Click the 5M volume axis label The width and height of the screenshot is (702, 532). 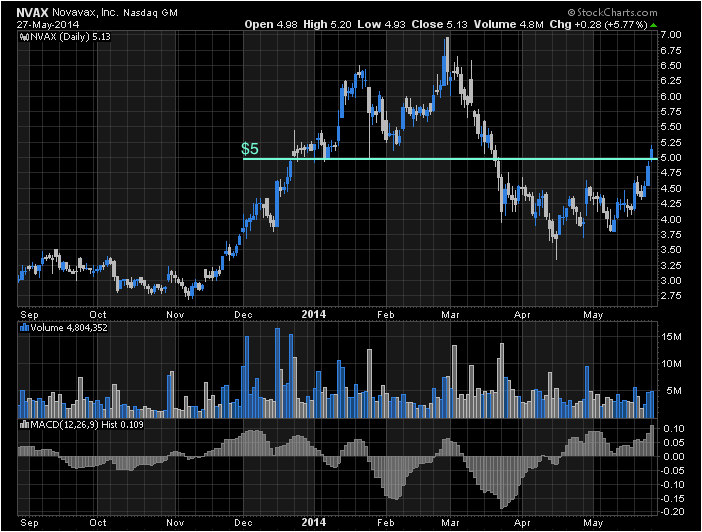coord(674,391)
